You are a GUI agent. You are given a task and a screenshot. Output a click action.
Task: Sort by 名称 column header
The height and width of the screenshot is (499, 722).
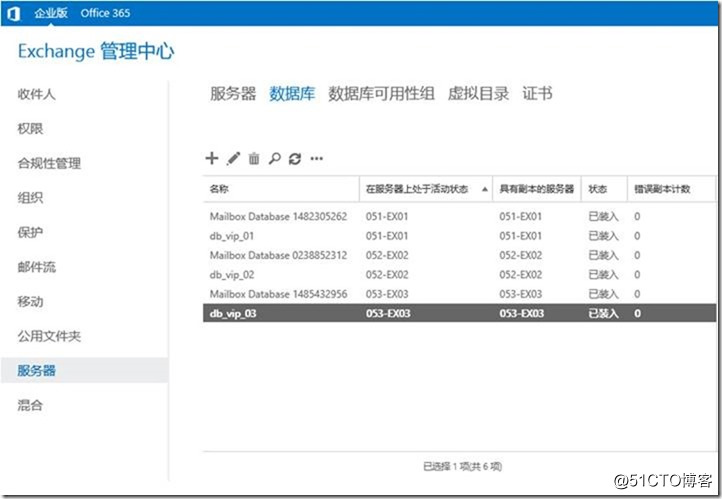coord(281,189)
